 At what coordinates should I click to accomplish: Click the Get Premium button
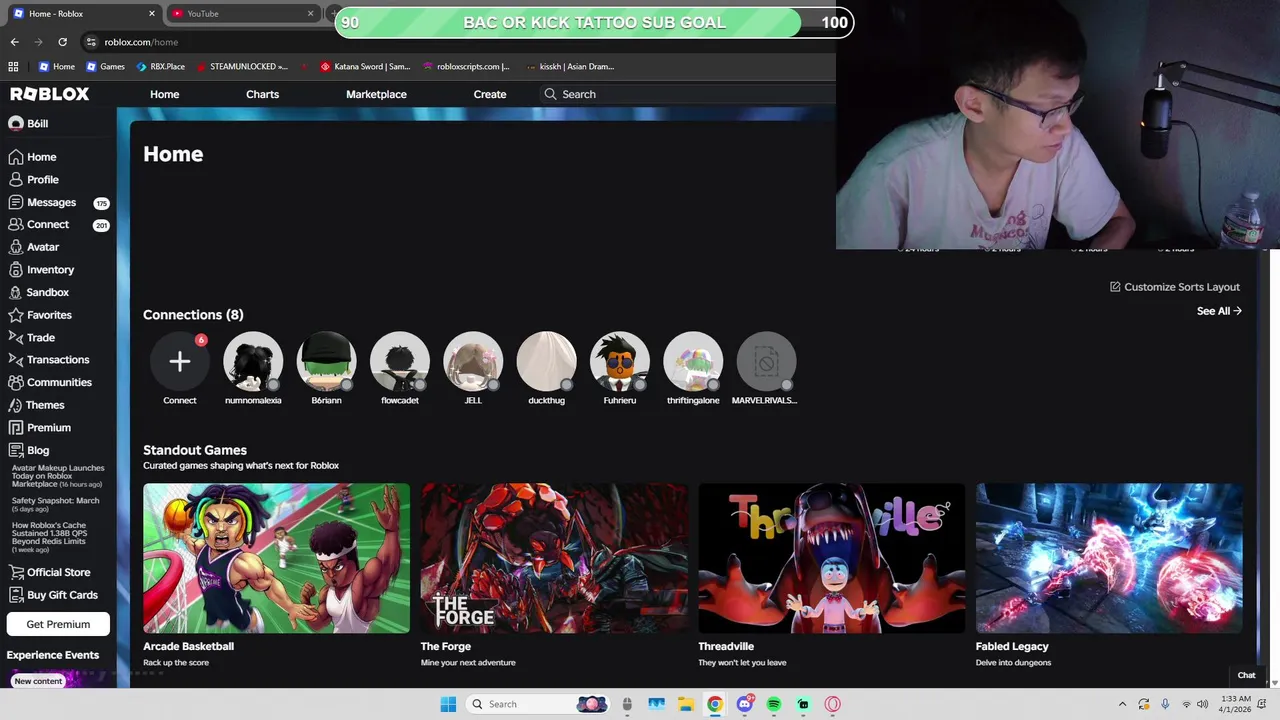click(58, 624)
